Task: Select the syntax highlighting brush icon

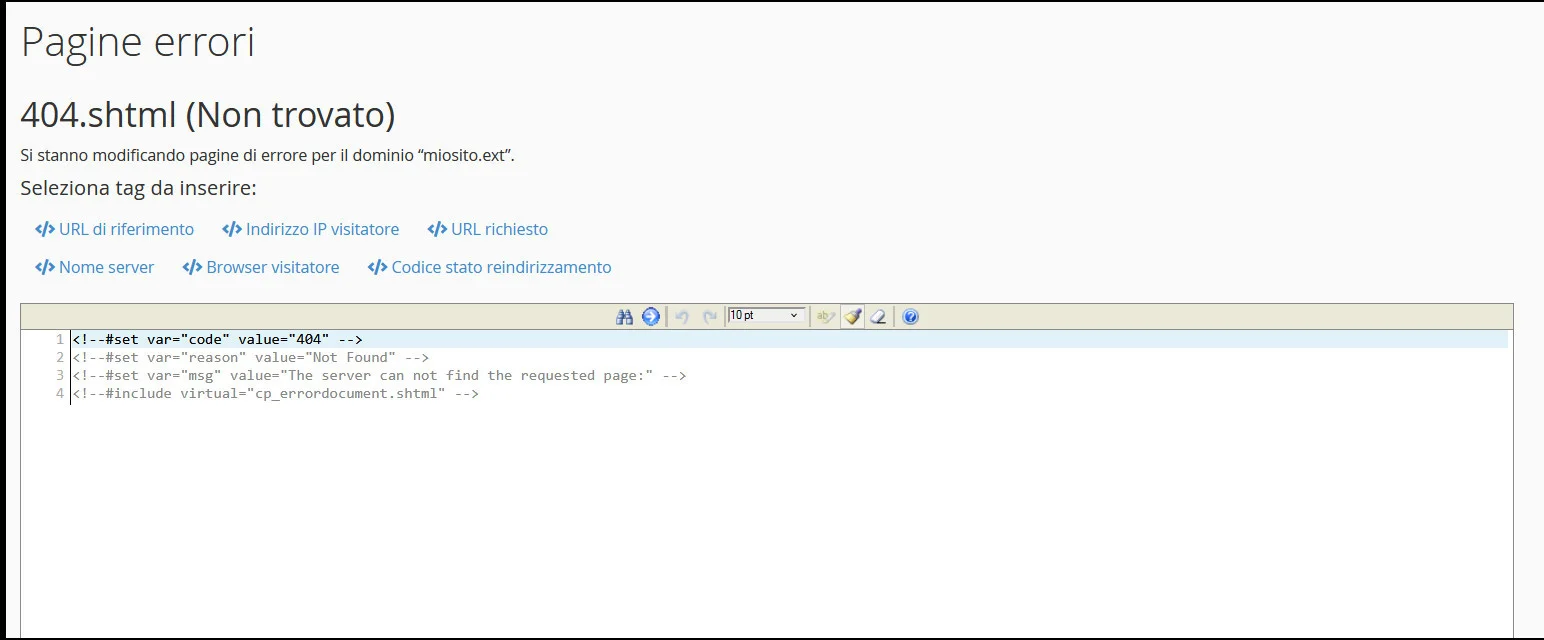Action: click(852, 316)
